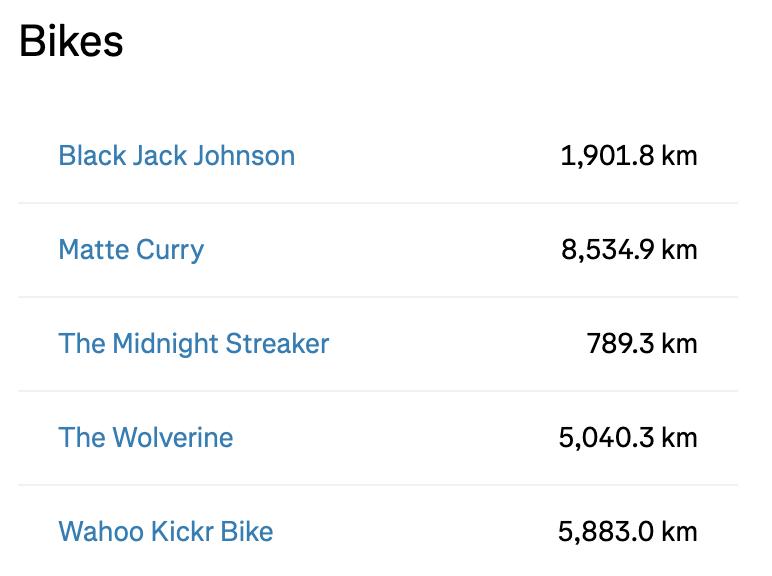Click the Bikes section heading
Image resolution: width=772 pixels, height=576 pixels.
[71, 42]
